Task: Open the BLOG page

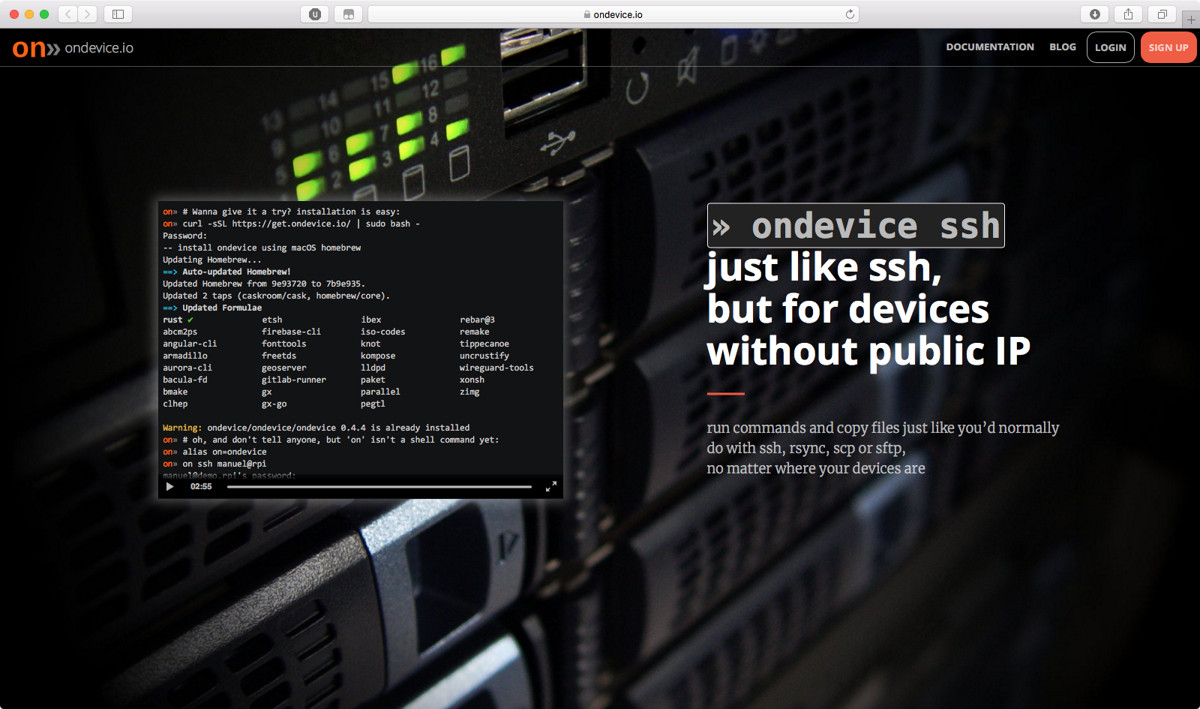Action: (x=1063, y=47)
